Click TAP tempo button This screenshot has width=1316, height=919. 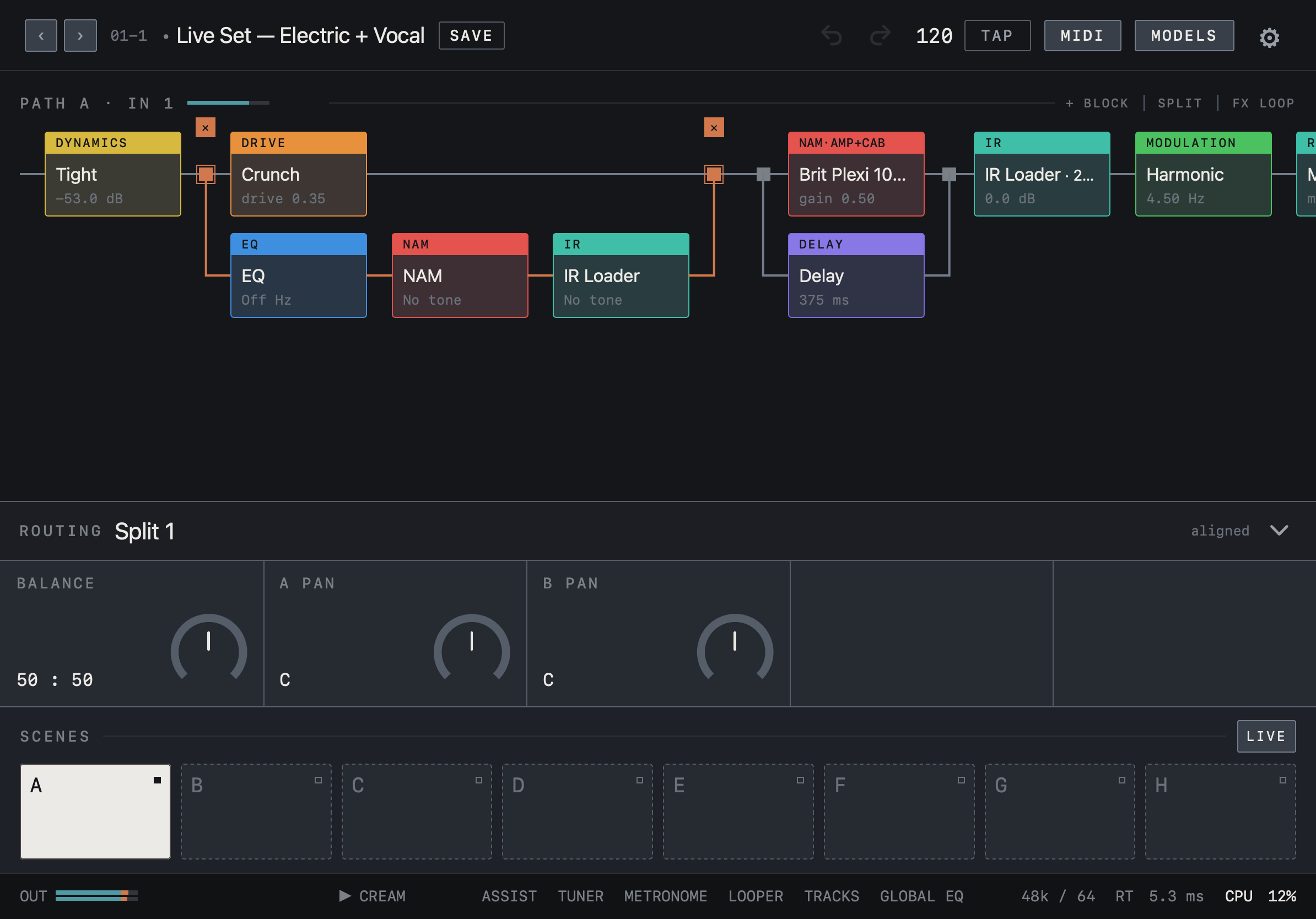point(997,35)
